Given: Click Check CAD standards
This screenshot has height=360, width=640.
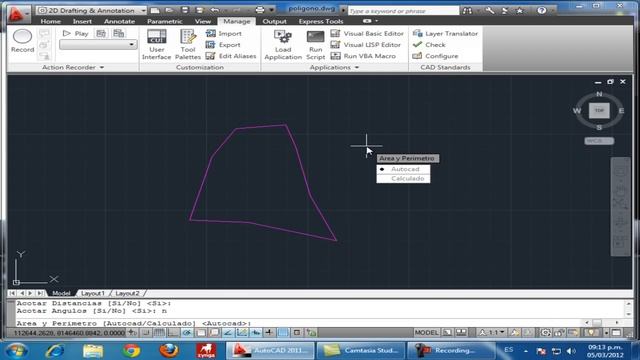Looking at the screenshot, I should [x=429, y=44].
